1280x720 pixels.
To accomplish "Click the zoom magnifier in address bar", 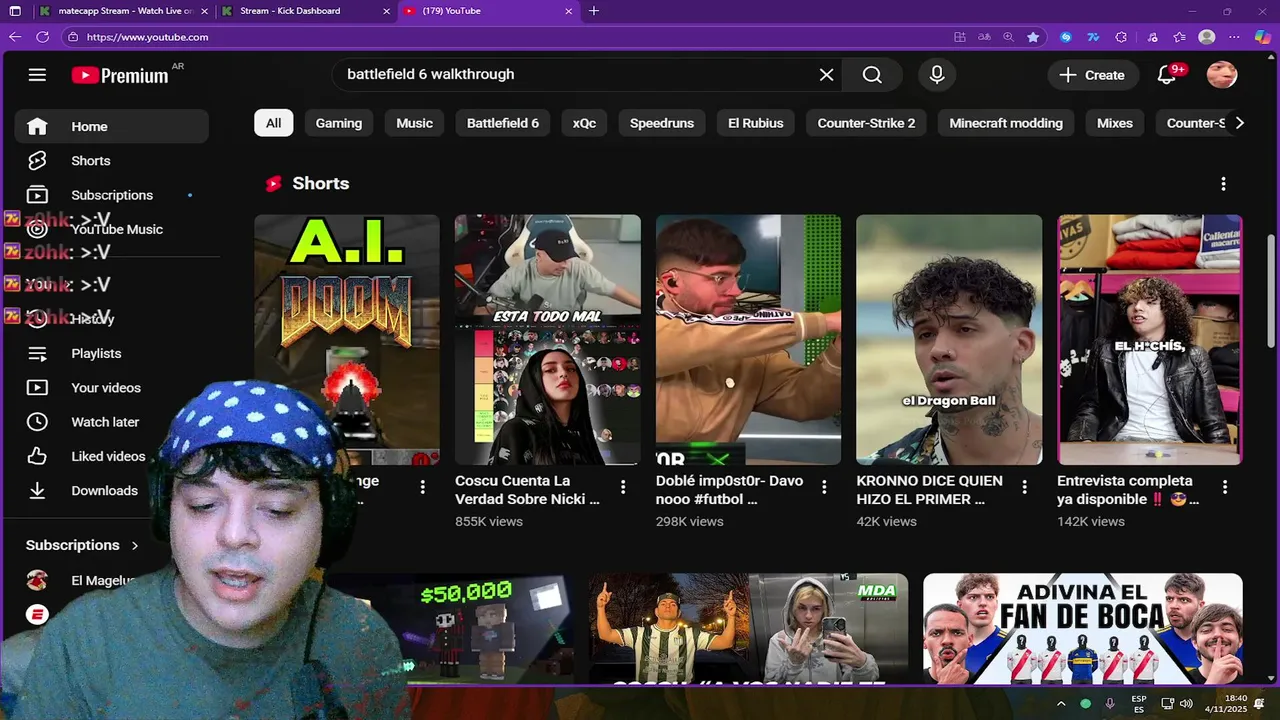I will 1008,37.
